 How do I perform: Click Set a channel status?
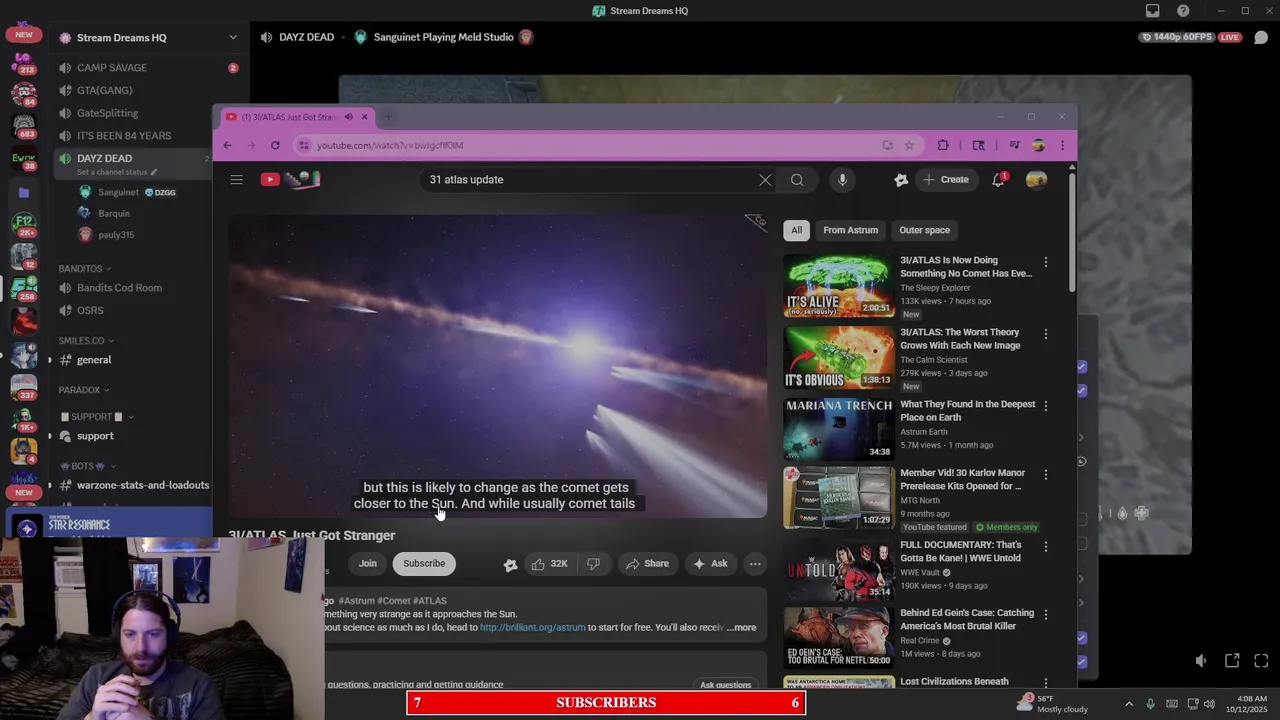117,172
